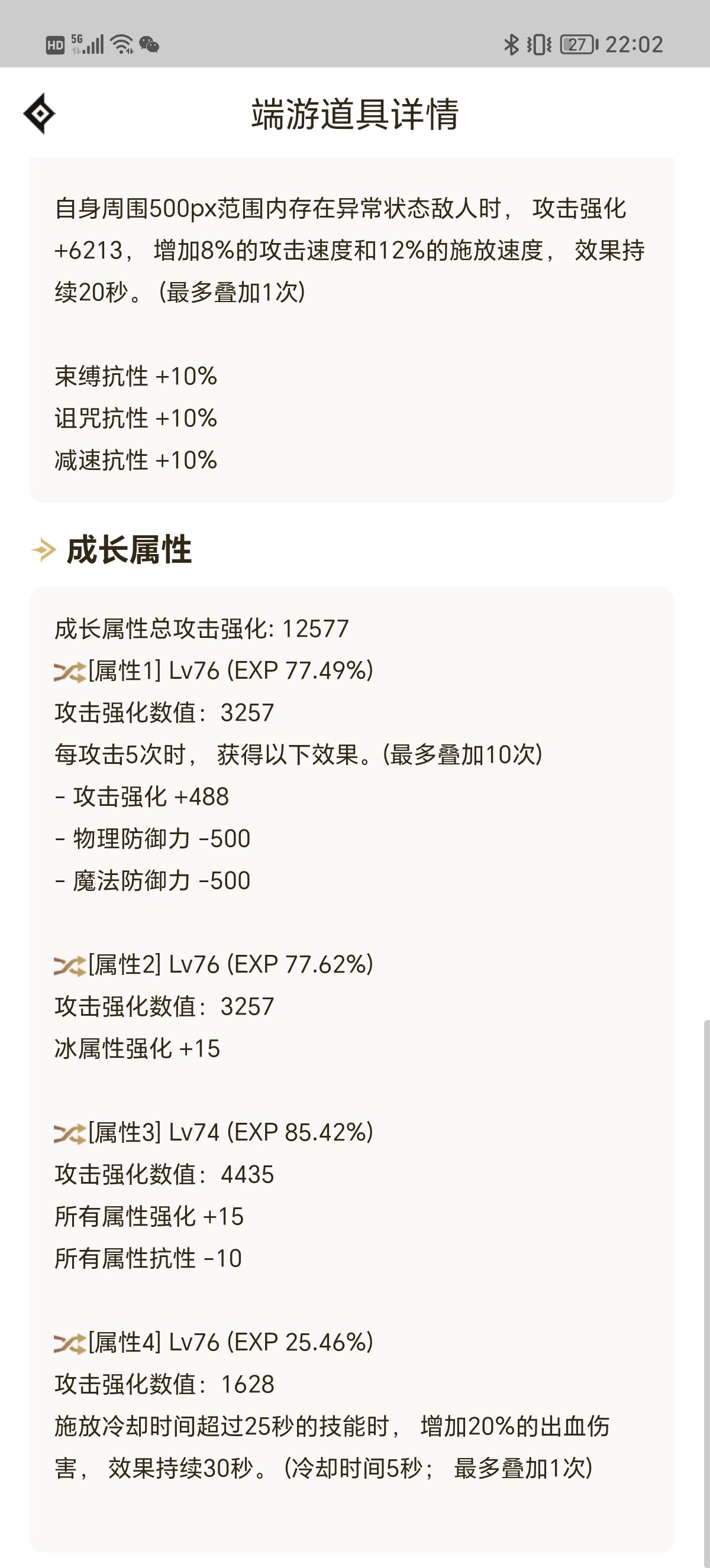Image resolution: width=710 pixels, height=1568 pixels.
Task: Tap the Bluetooth icon in status bar
Action: 511,44
